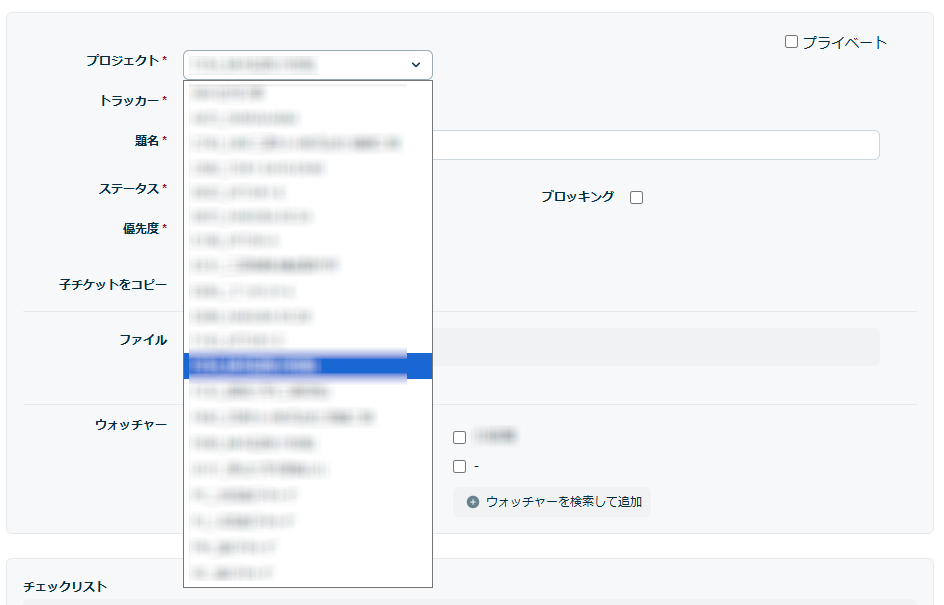Viewport: 944px width, 605px height.
Task: Click the ステータス field label
Action: 128,189
